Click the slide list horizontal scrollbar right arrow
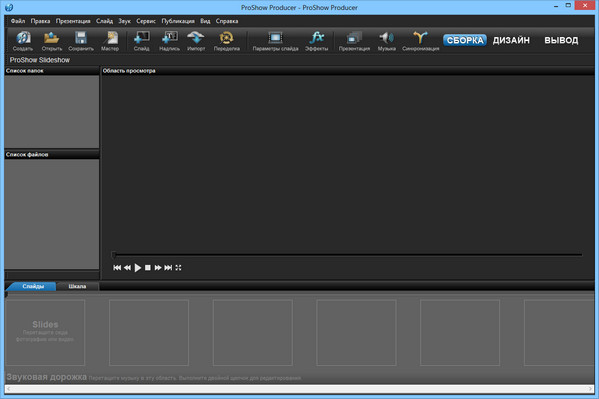Screen dimensions: 599x399 (590, 389)
